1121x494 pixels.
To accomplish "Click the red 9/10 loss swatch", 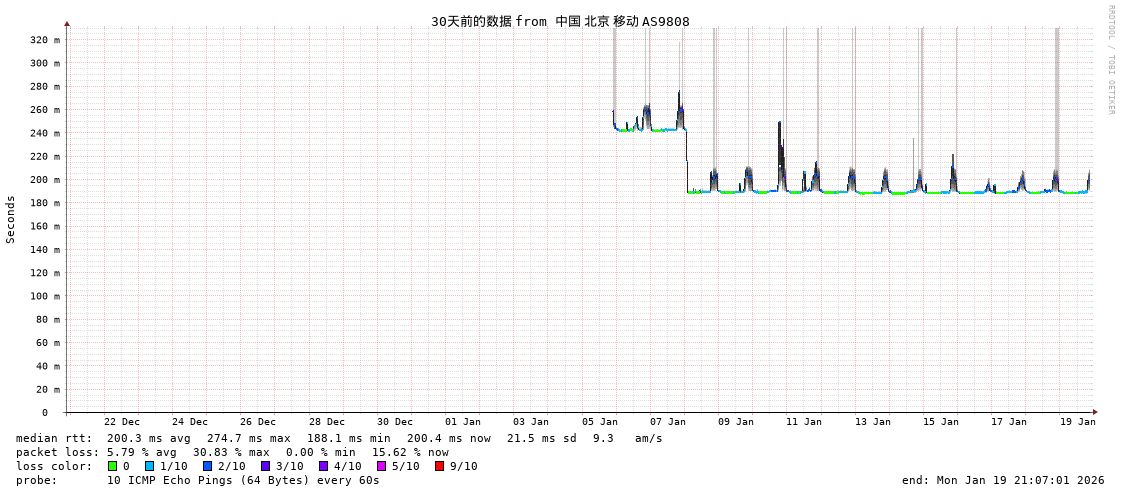I will (x=439, y=466).
